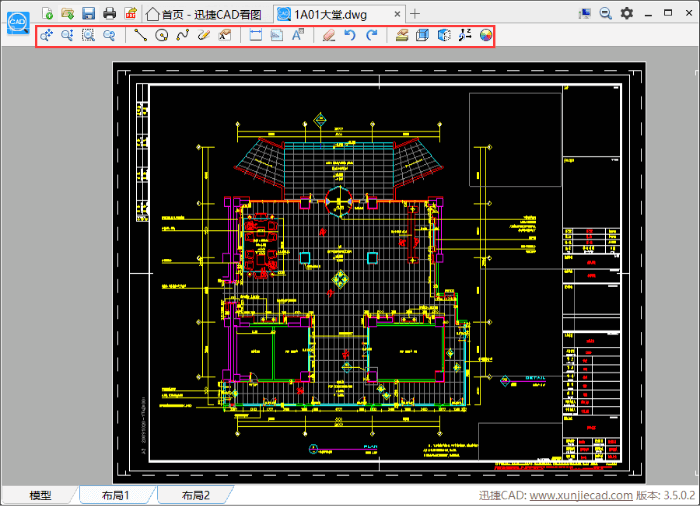The width and height of the screenshot is (700, 506).
Task: Select the line drawing tool
Action: point(140,36)
